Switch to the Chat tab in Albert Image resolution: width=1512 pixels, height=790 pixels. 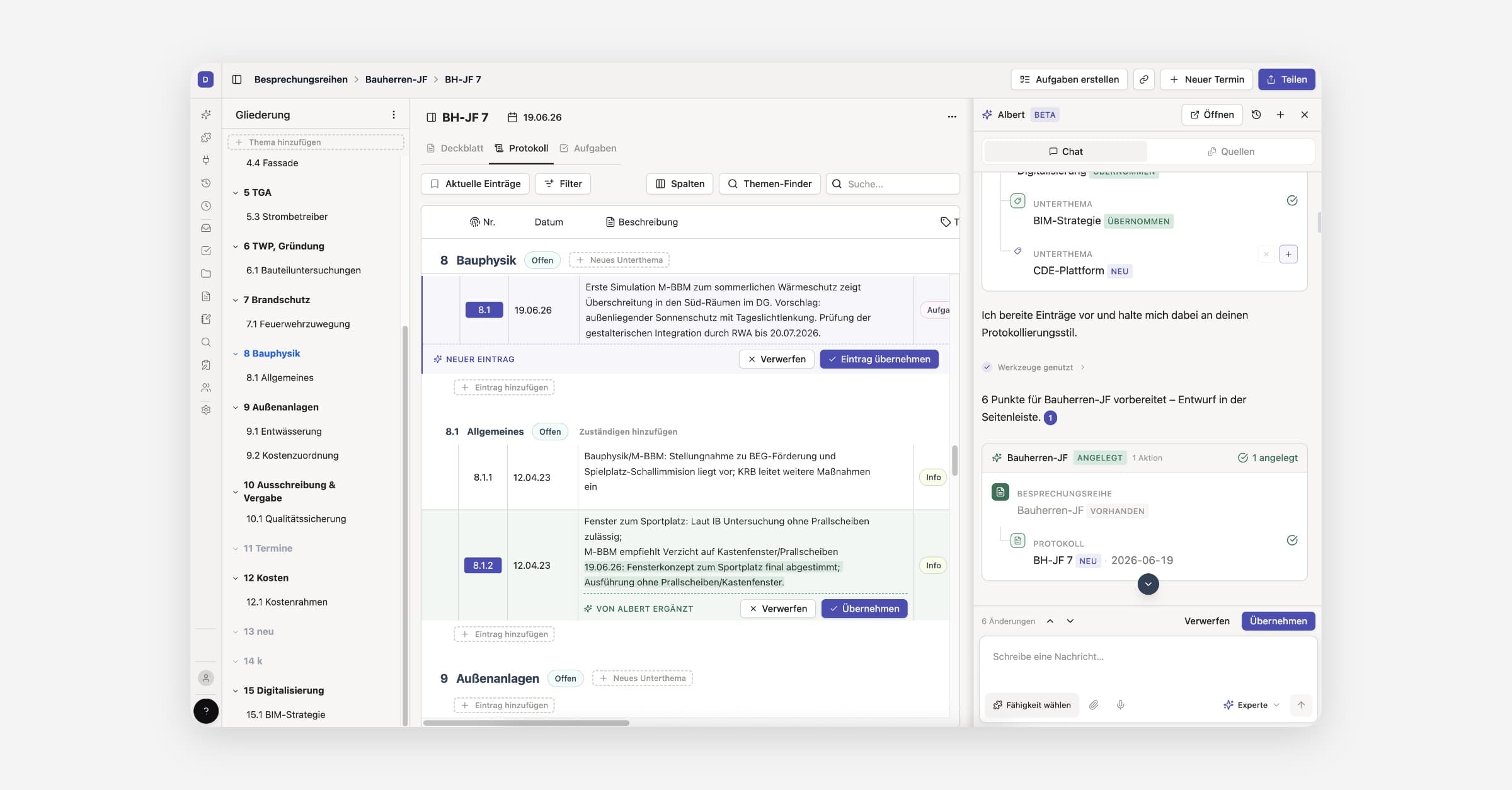pos(1065,152)
